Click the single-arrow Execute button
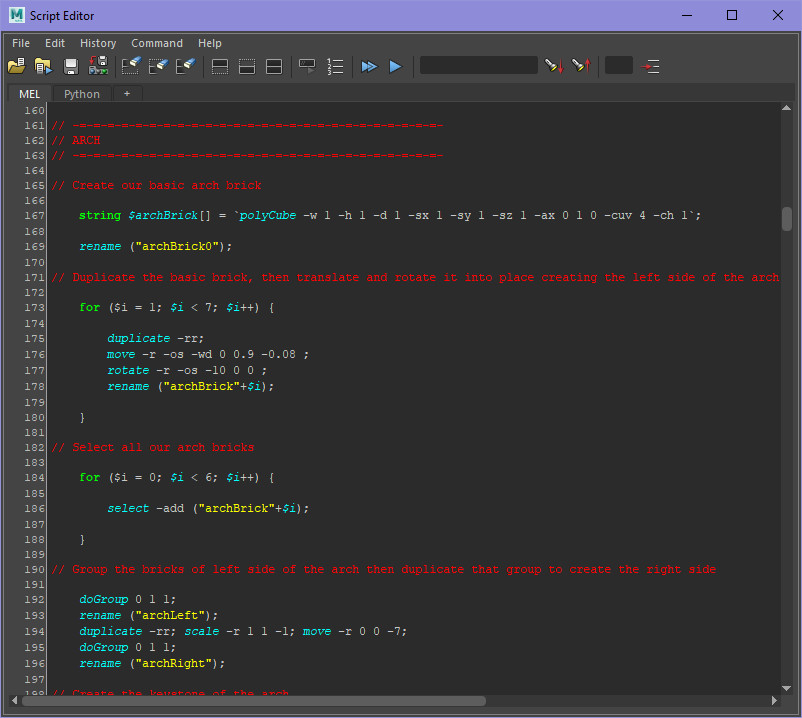The image size is (802, 718). tap(395, 66)
